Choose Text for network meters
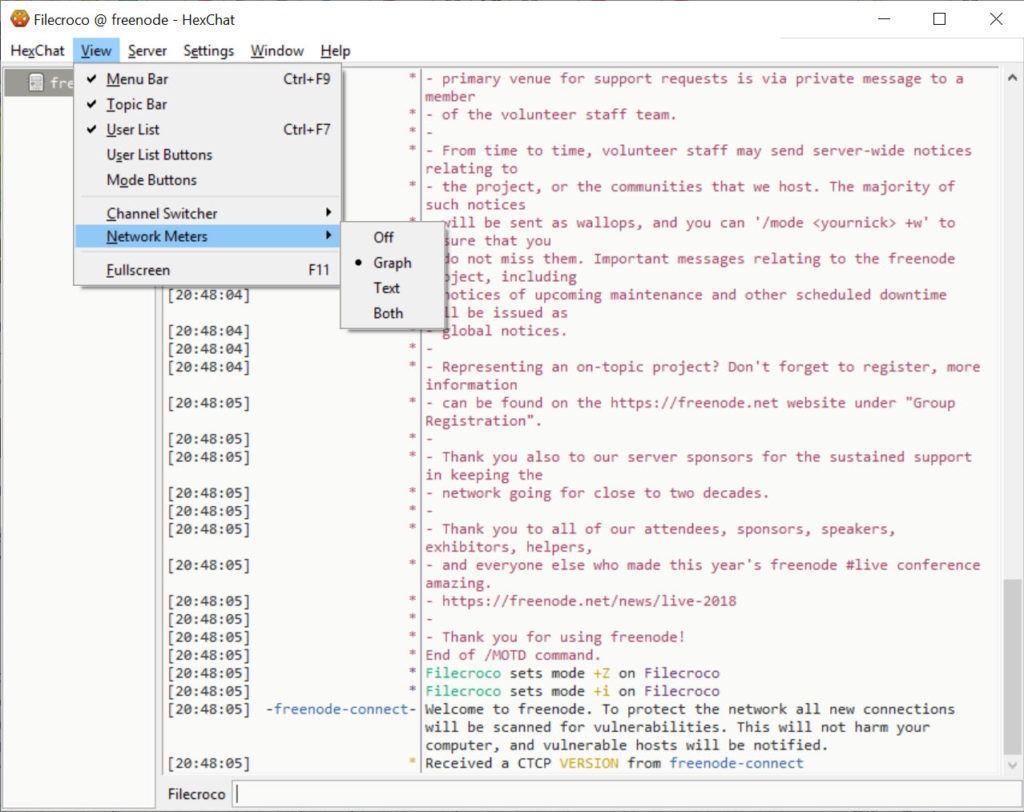 click(x=392, y=288)
